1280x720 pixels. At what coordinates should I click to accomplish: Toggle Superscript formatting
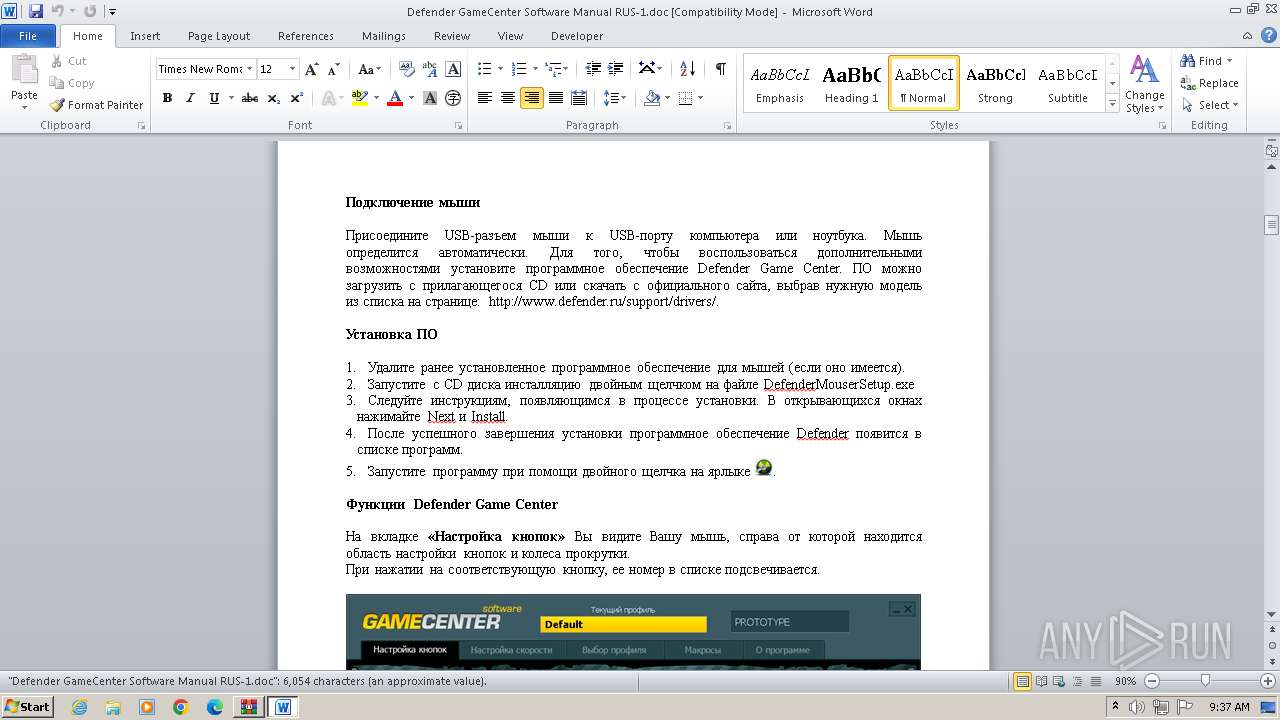tap(296, 98)
